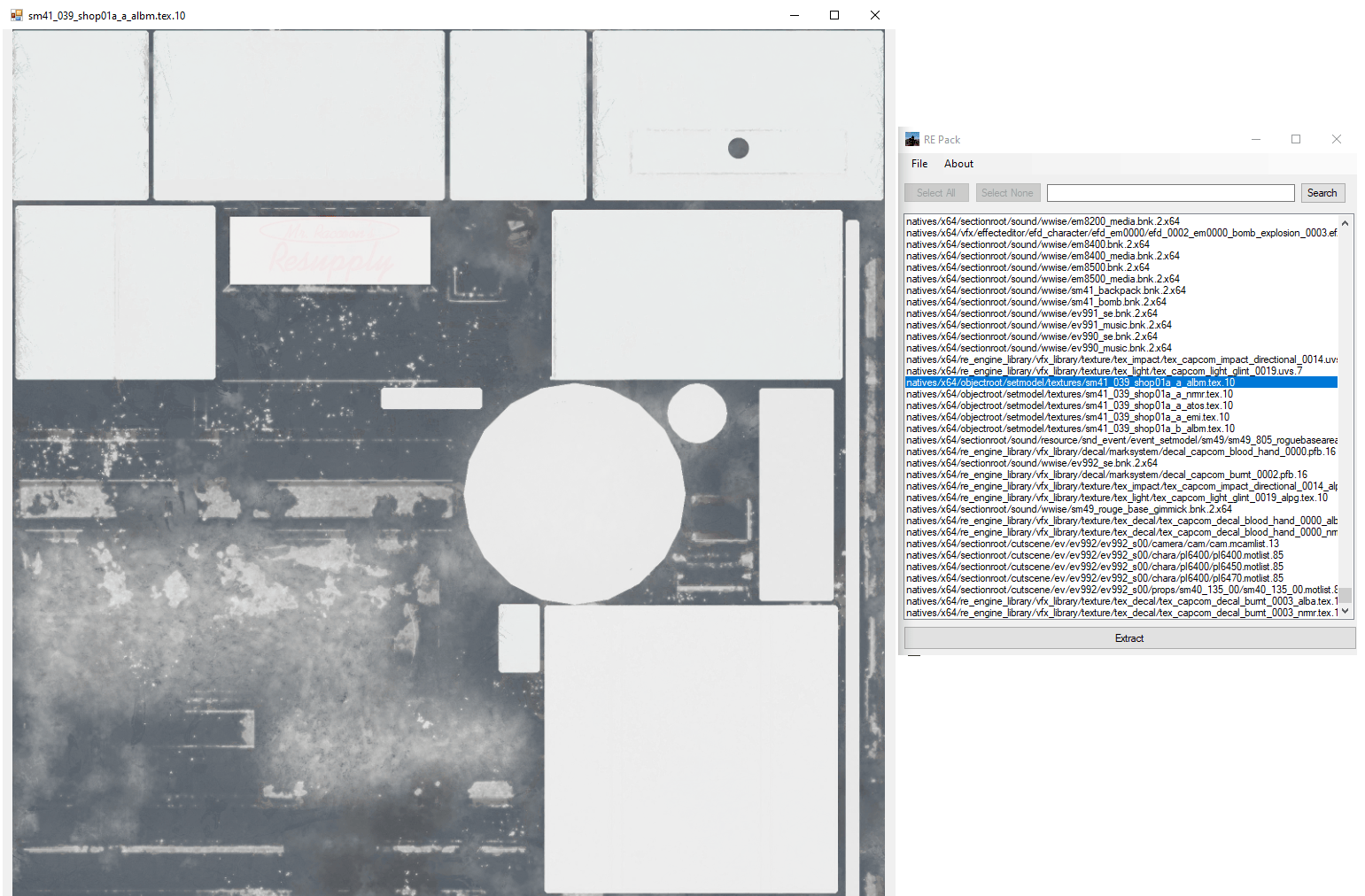Click the file list scroll down arrow

click(1345, 611)
